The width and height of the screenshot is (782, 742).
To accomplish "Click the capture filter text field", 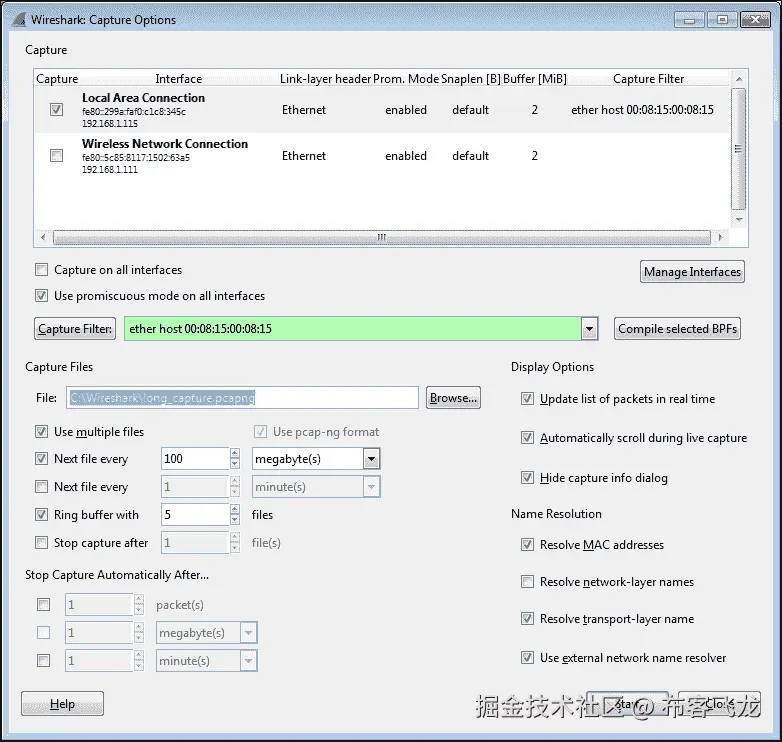I will 353,329.
